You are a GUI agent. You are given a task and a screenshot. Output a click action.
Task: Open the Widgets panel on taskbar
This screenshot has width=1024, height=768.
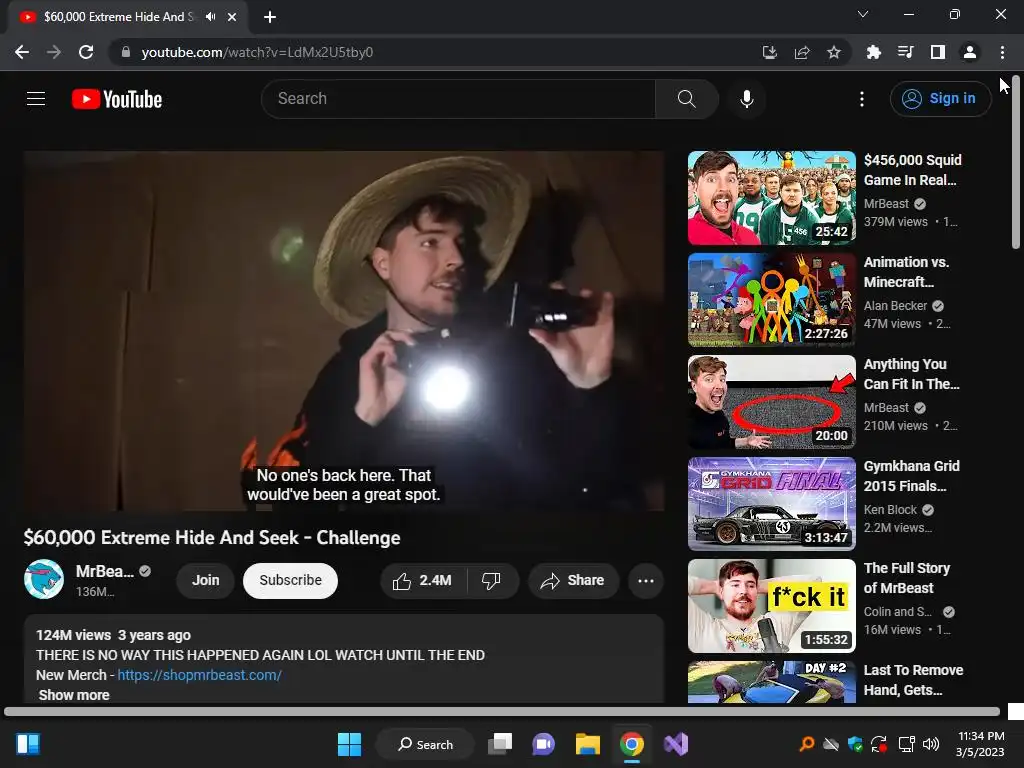click(x=28, y=744)
